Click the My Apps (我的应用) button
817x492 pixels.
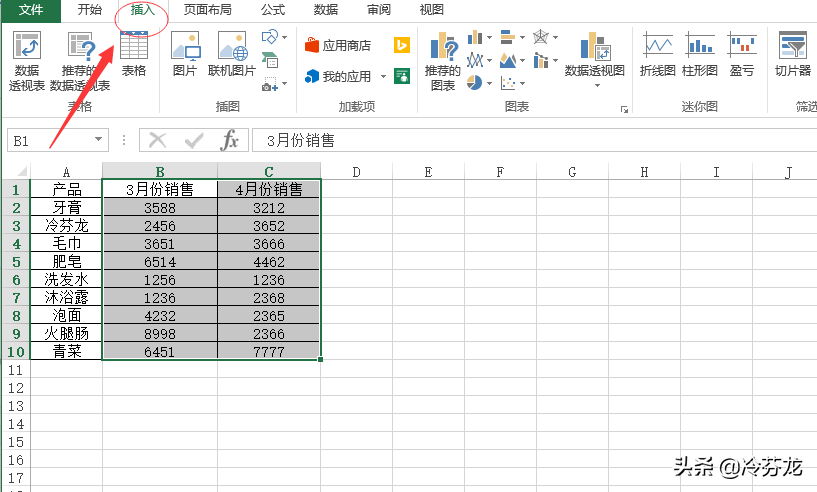tap(338, 77)
